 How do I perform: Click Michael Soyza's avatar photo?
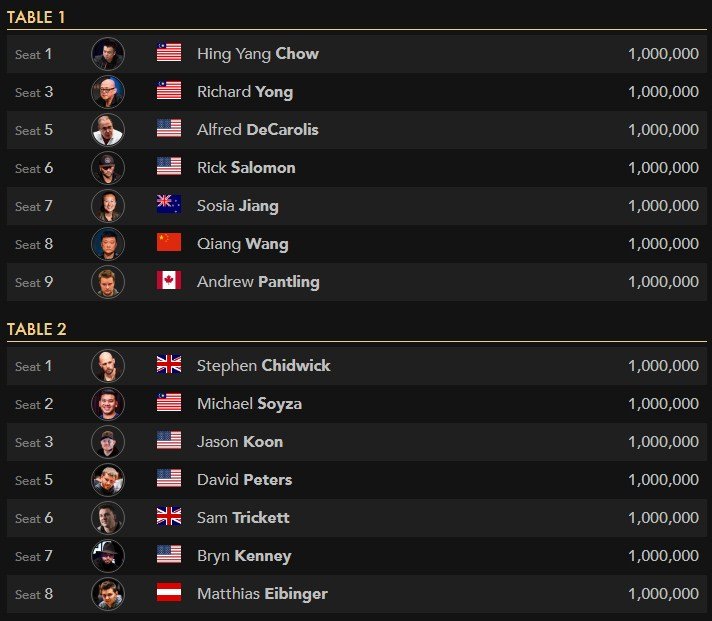pyautogui.click(x=108, y=404)
